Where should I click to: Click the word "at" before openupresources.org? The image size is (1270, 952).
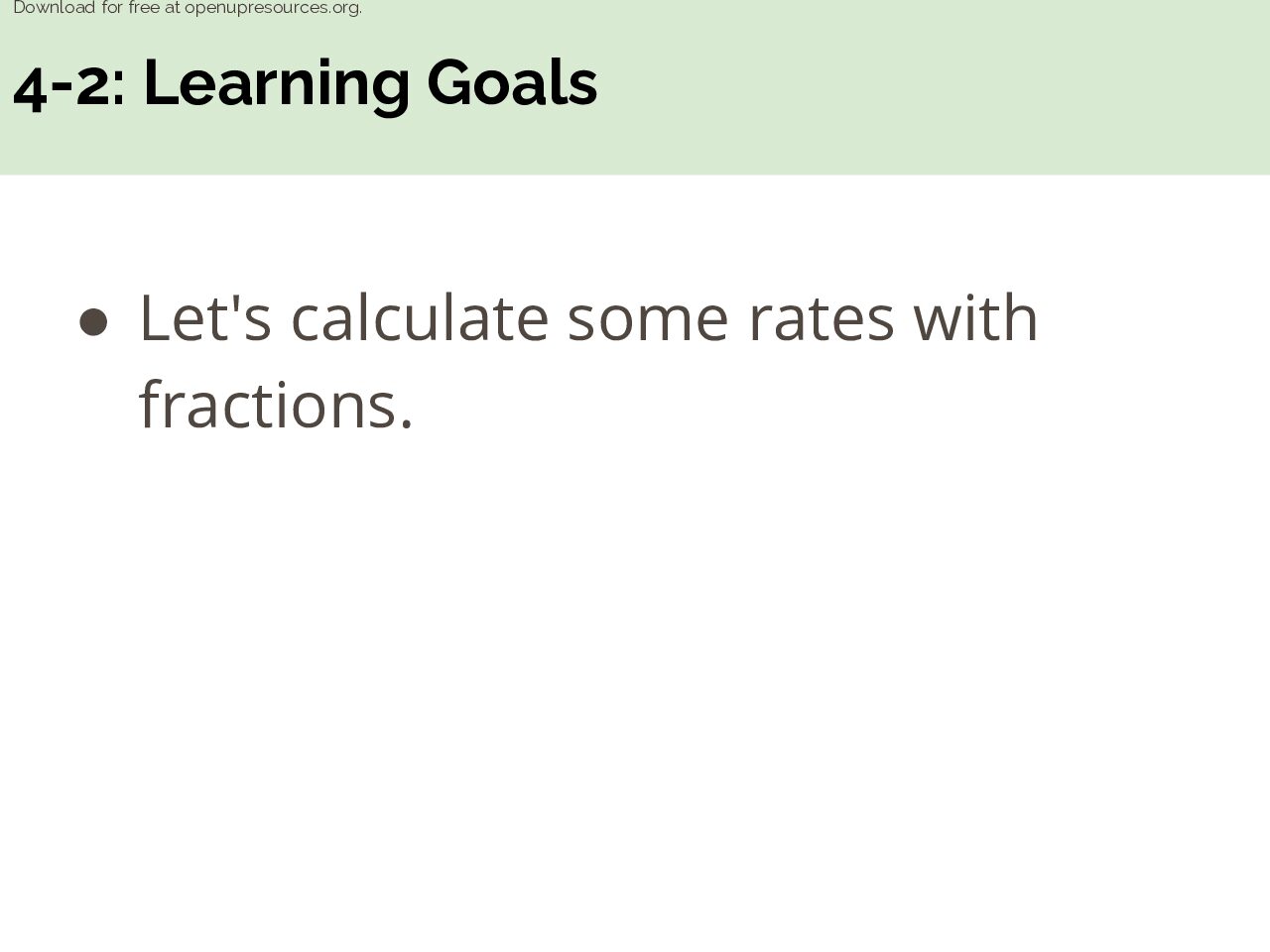(173, 8)
